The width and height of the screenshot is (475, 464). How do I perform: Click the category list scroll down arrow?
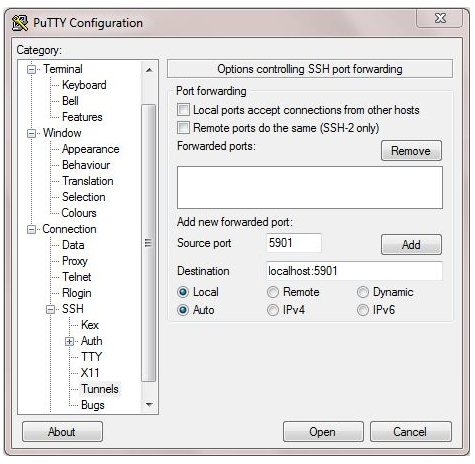point(149,405)
